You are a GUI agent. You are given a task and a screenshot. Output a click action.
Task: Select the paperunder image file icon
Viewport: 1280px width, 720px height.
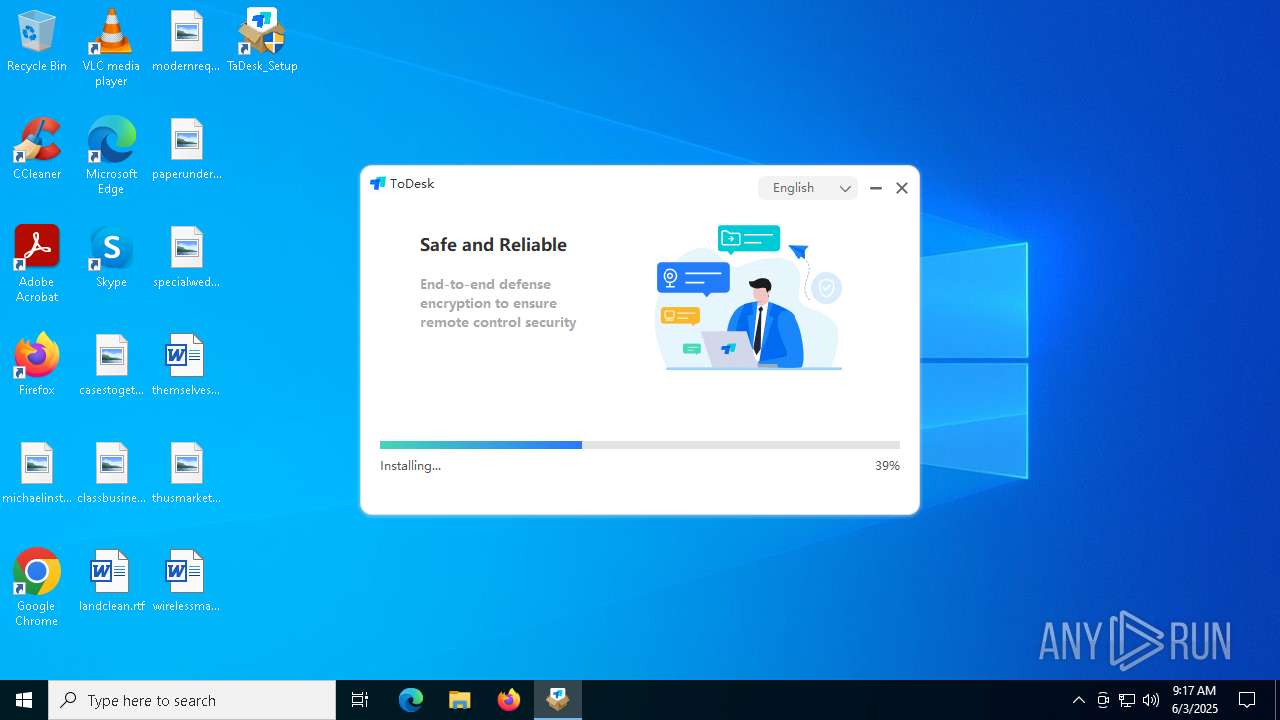186,150
